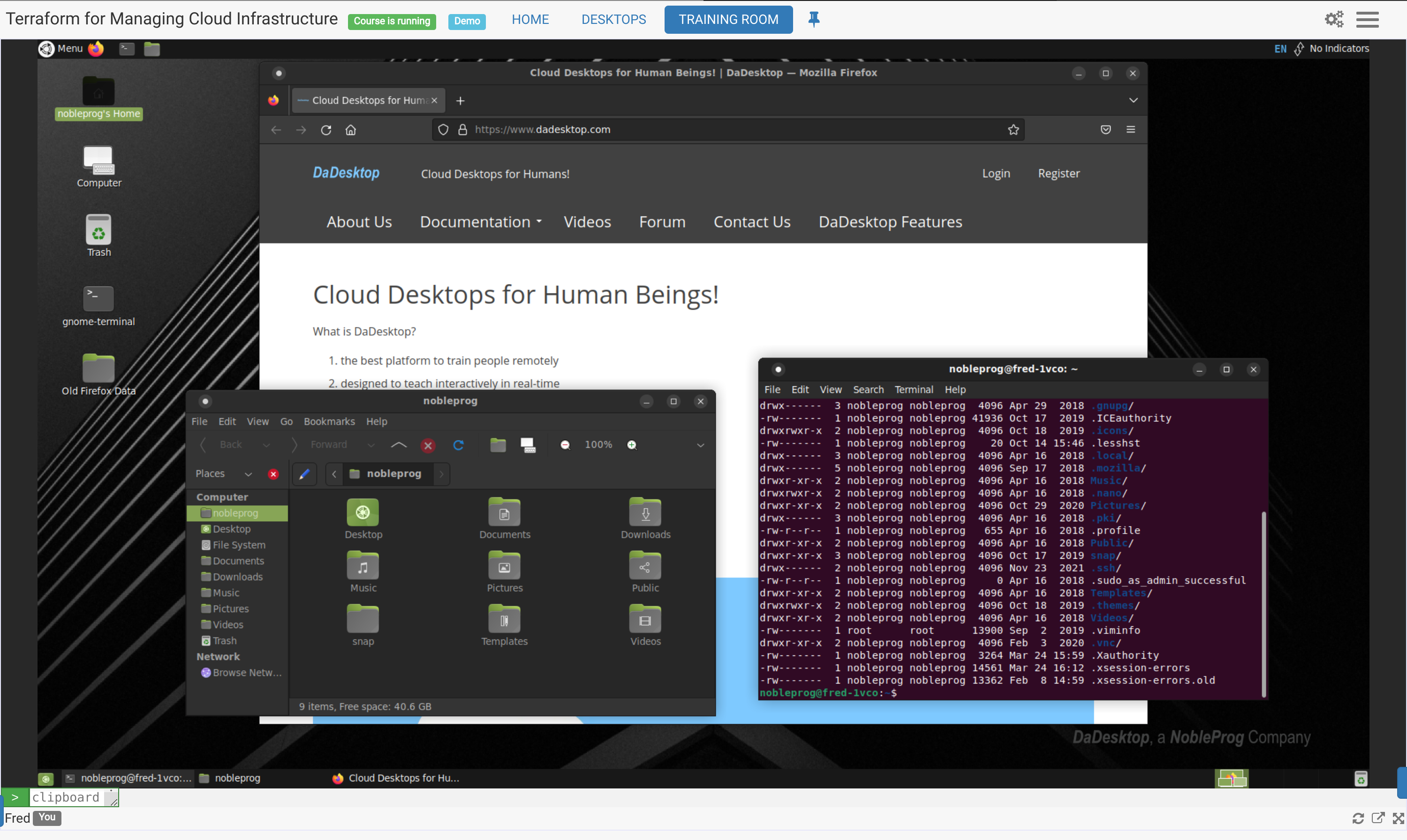Open the Documentation dropdown menu
This screenshot has height=840, width=1407.
[480, 222]
